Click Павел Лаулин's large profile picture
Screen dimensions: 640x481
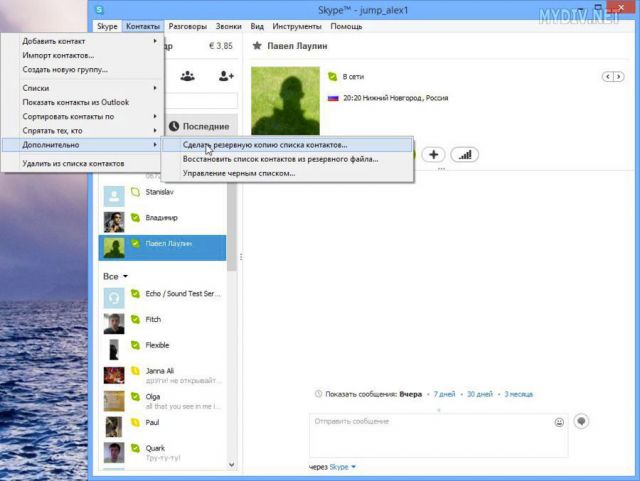[285, 101]
